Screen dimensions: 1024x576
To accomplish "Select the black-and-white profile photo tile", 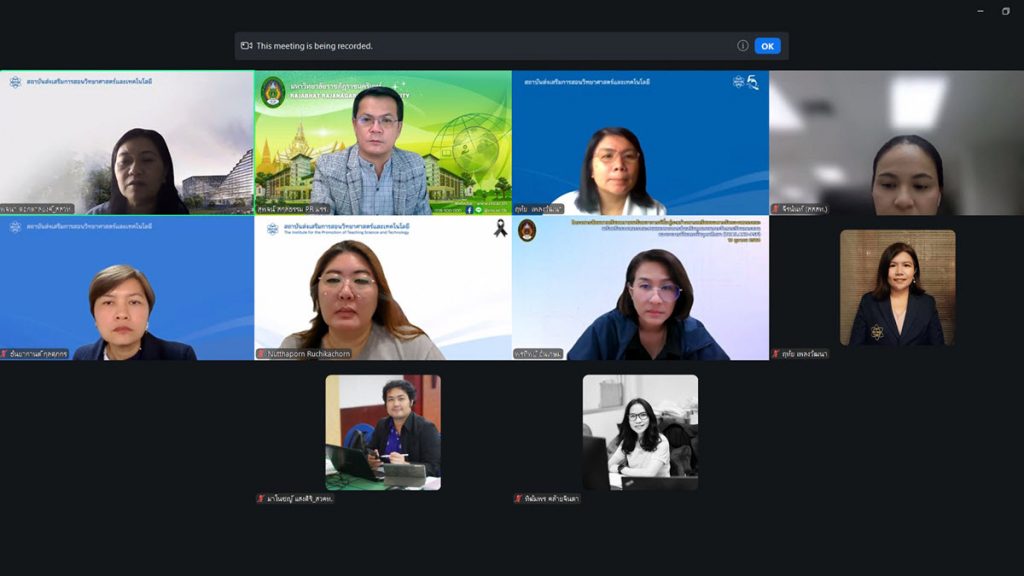I will [x=640, y=432].
